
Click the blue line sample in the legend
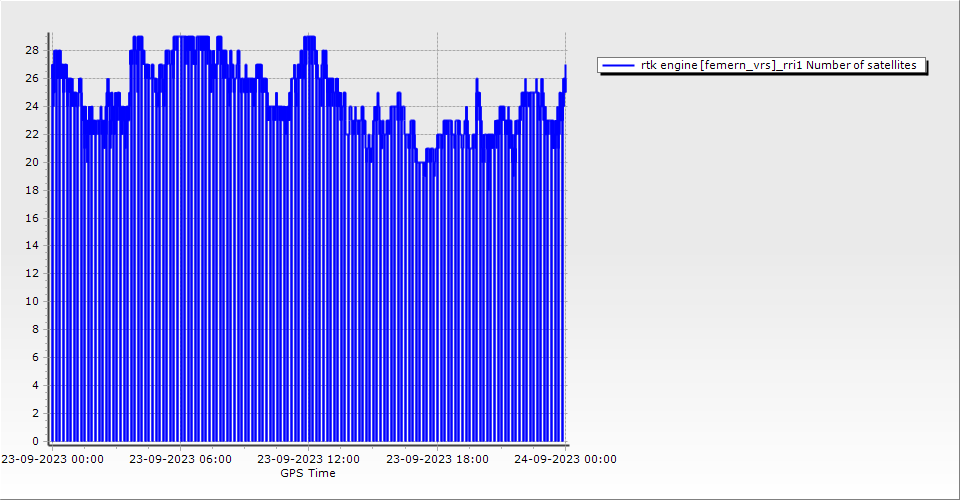(619, 65)
